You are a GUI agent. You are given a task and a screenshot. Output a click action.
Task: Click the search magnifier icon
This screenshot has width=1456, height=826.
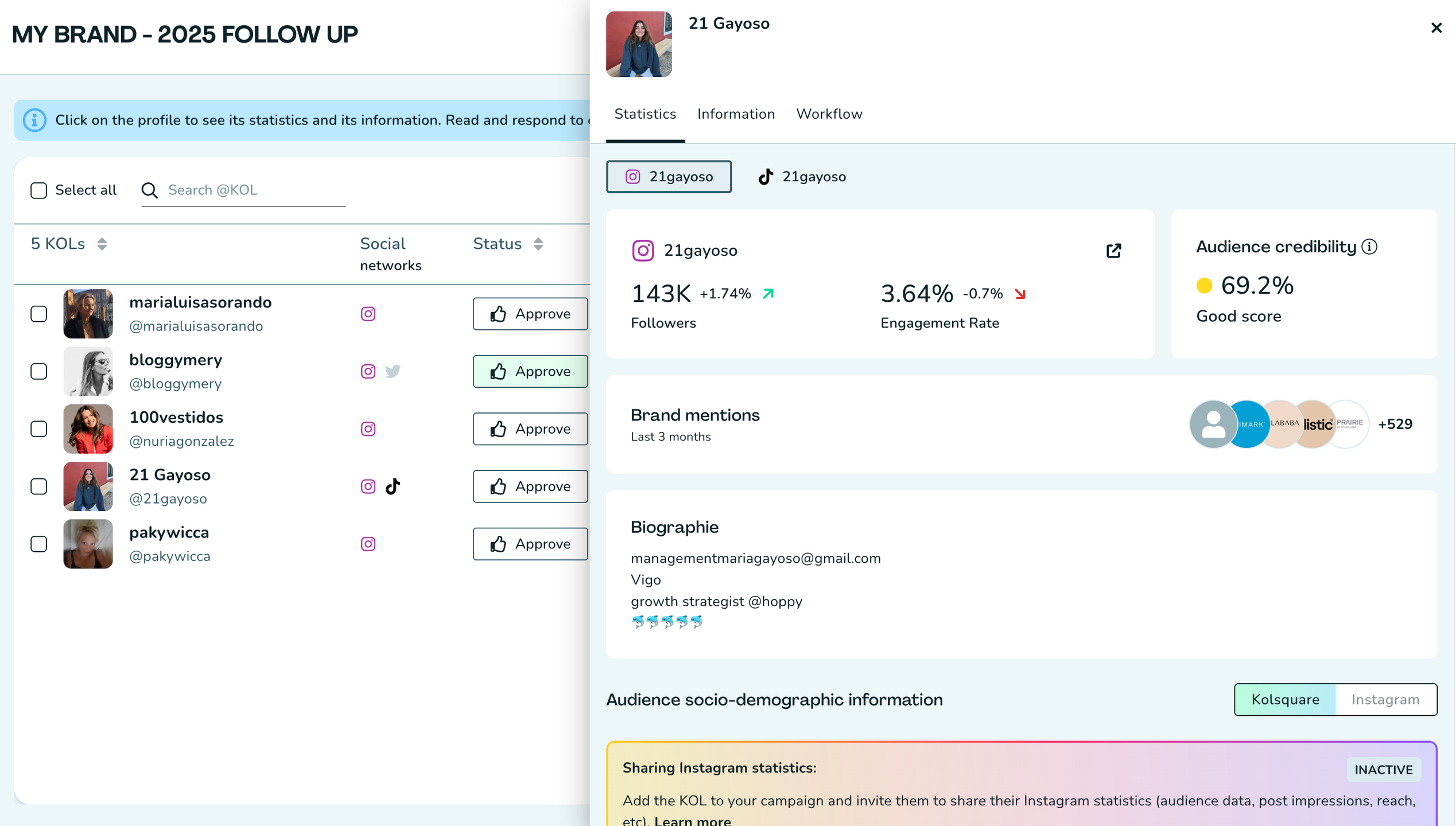pyautogui.click(x=149, y=190)
